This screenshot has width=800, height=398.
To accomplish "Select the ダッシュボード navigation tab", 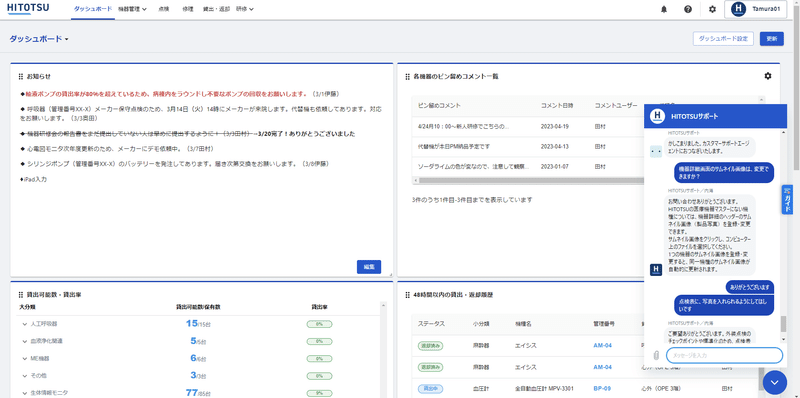I will point(93,9).
